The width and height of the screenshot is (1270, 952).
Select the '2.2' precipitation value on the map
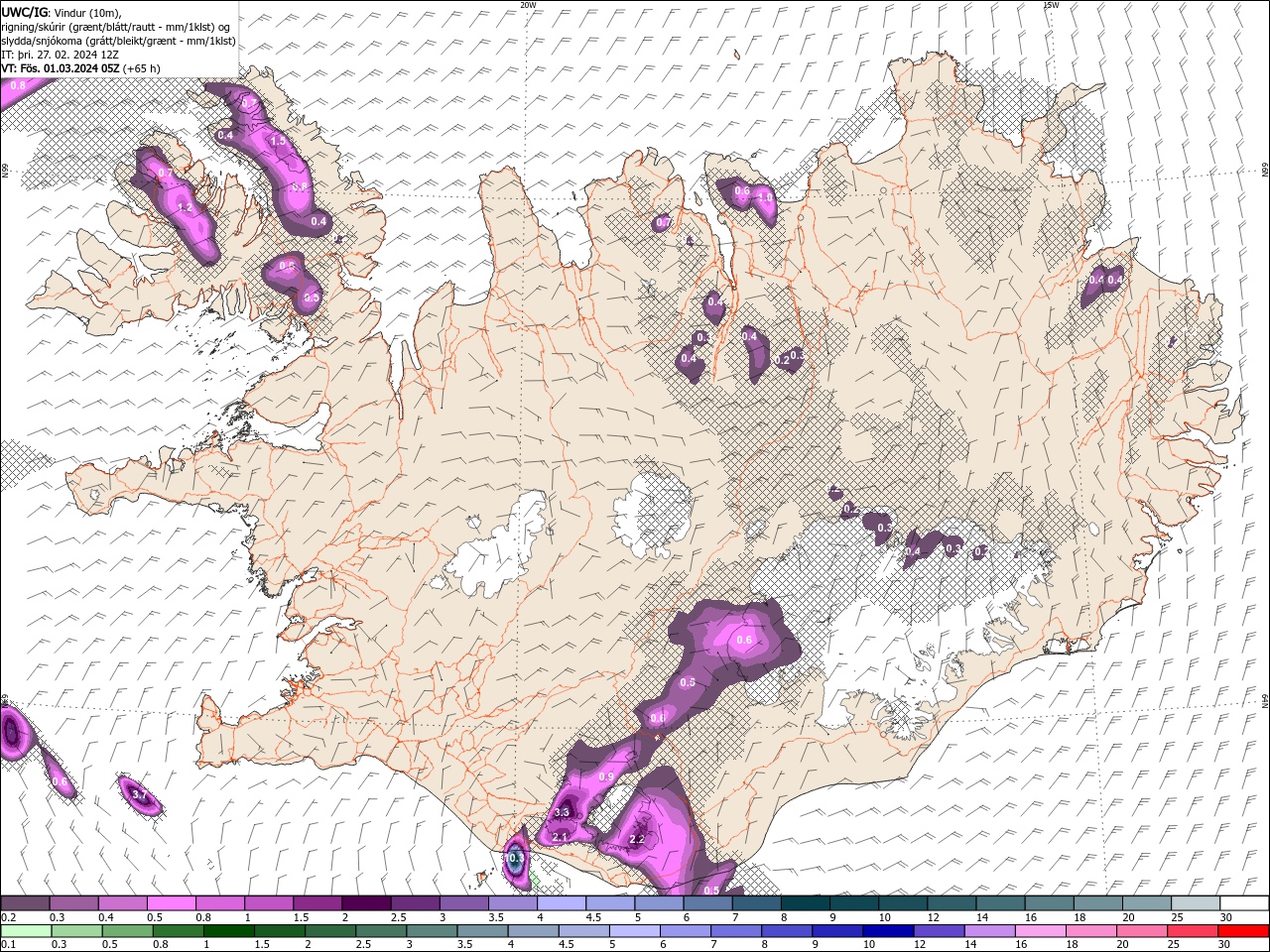tap(638, 840)
